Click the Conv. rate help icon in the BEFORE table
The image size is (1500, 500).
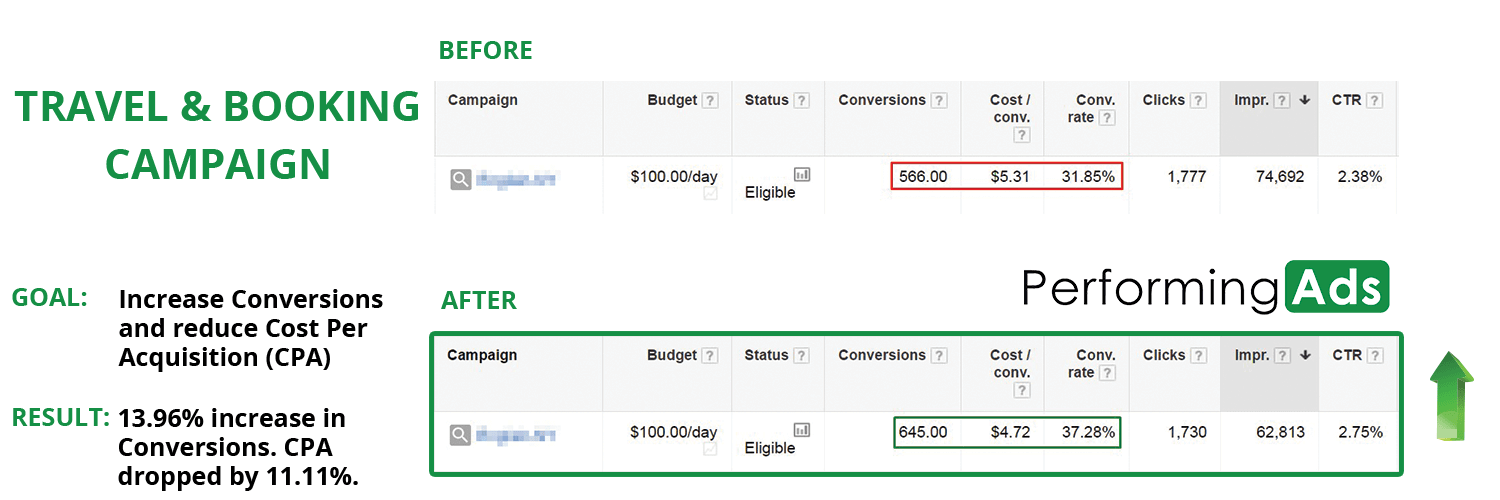[1107, 118]
